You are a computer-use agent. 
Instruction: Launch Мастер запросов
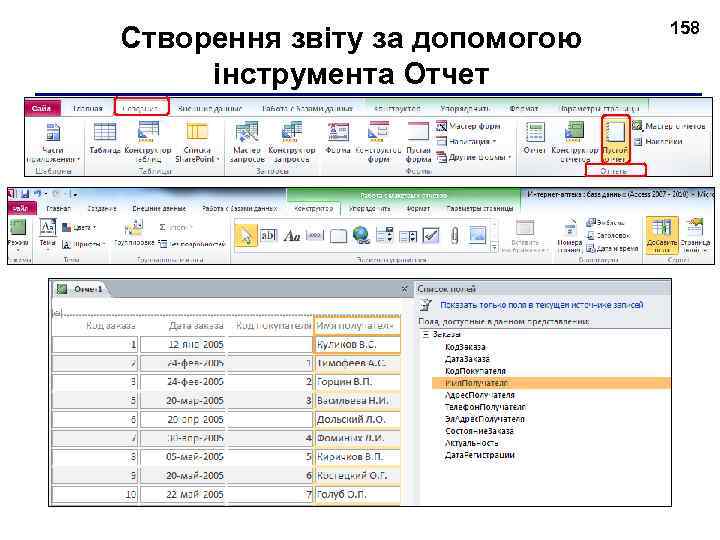point(247,141)
